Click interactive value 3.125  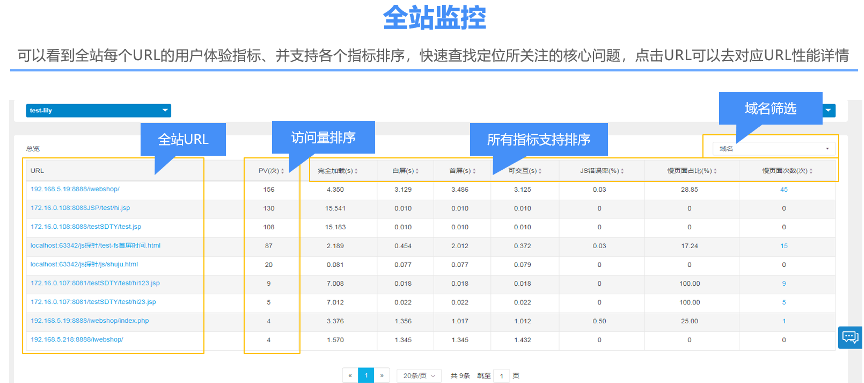(x=522, y=189)
